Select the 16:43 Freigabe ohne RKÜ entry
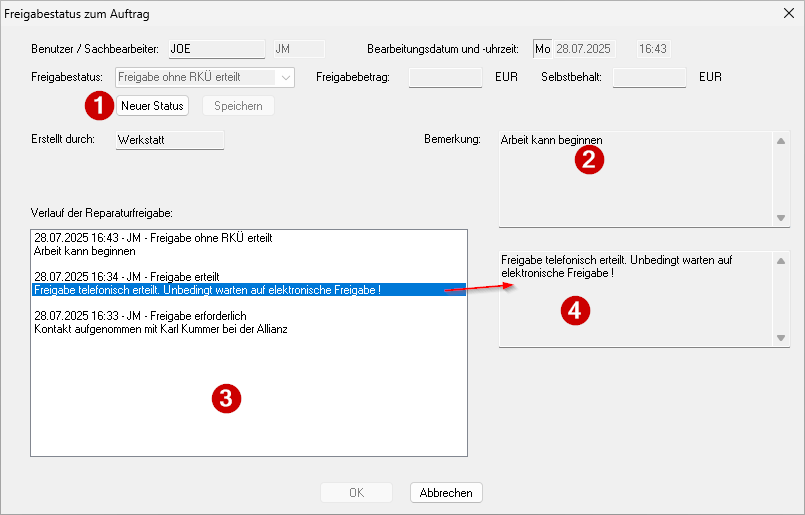805x515 pixels. pos(153,238)
